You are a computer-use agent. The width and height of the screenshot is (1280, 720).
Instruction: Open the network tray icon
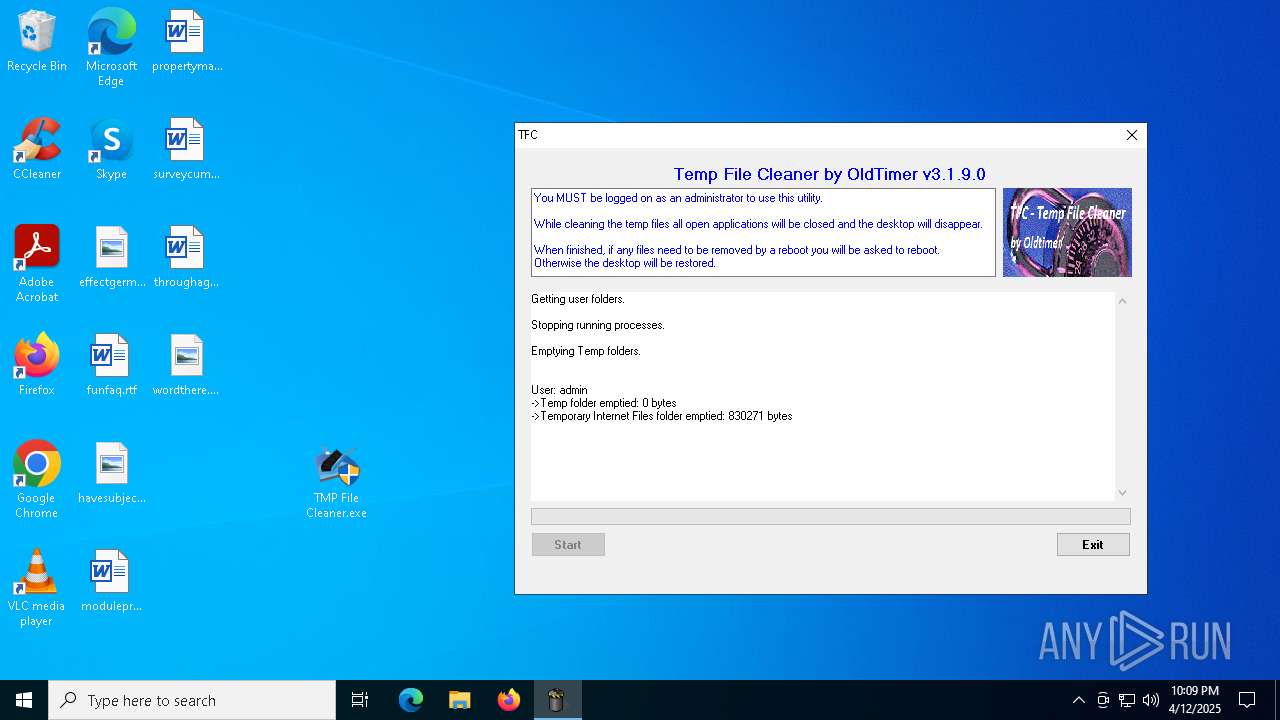[1127, 700]
